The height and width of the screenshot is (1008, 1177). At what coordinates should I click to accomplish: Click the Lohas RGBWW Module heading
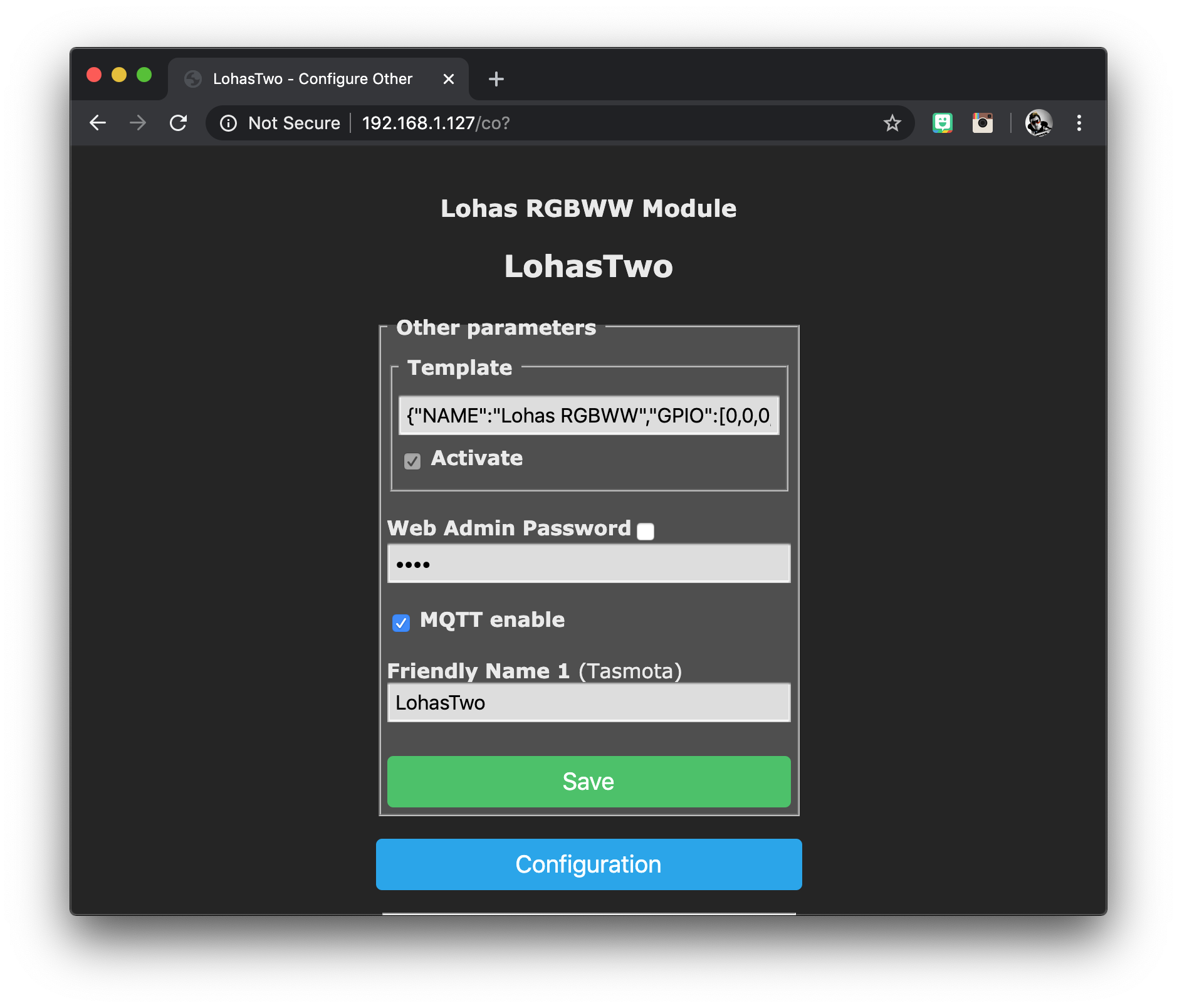pos(588,209)
